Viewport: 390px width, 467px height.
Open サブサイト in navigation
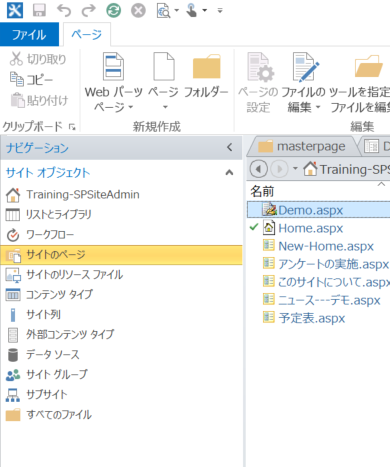click(121, 395)
